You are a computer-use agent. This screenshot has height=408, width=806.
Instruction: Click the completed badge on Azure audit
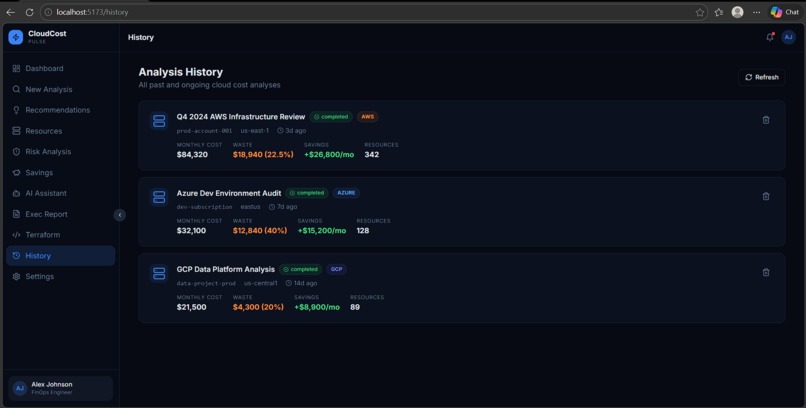[x=307, y=193]
